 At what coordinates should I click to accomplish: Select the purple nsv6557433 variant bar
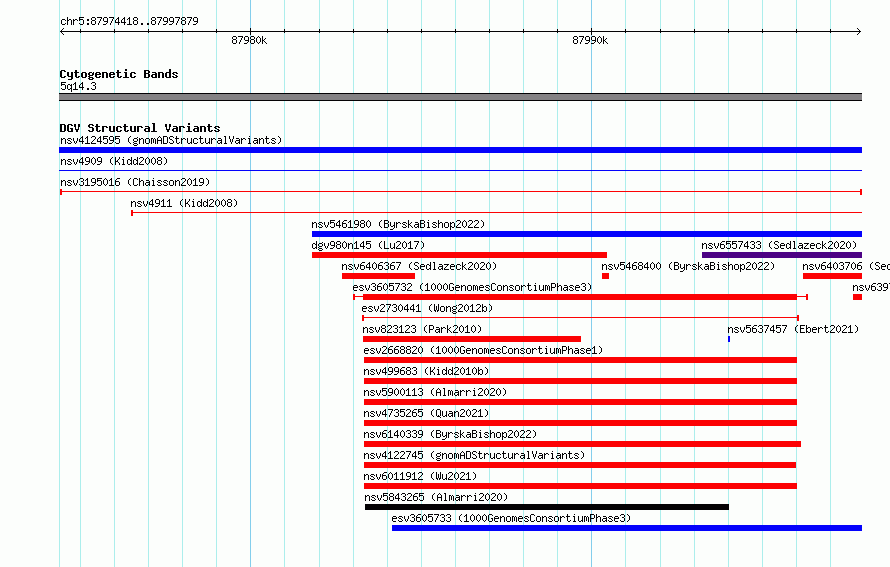(x=782, y=255)
